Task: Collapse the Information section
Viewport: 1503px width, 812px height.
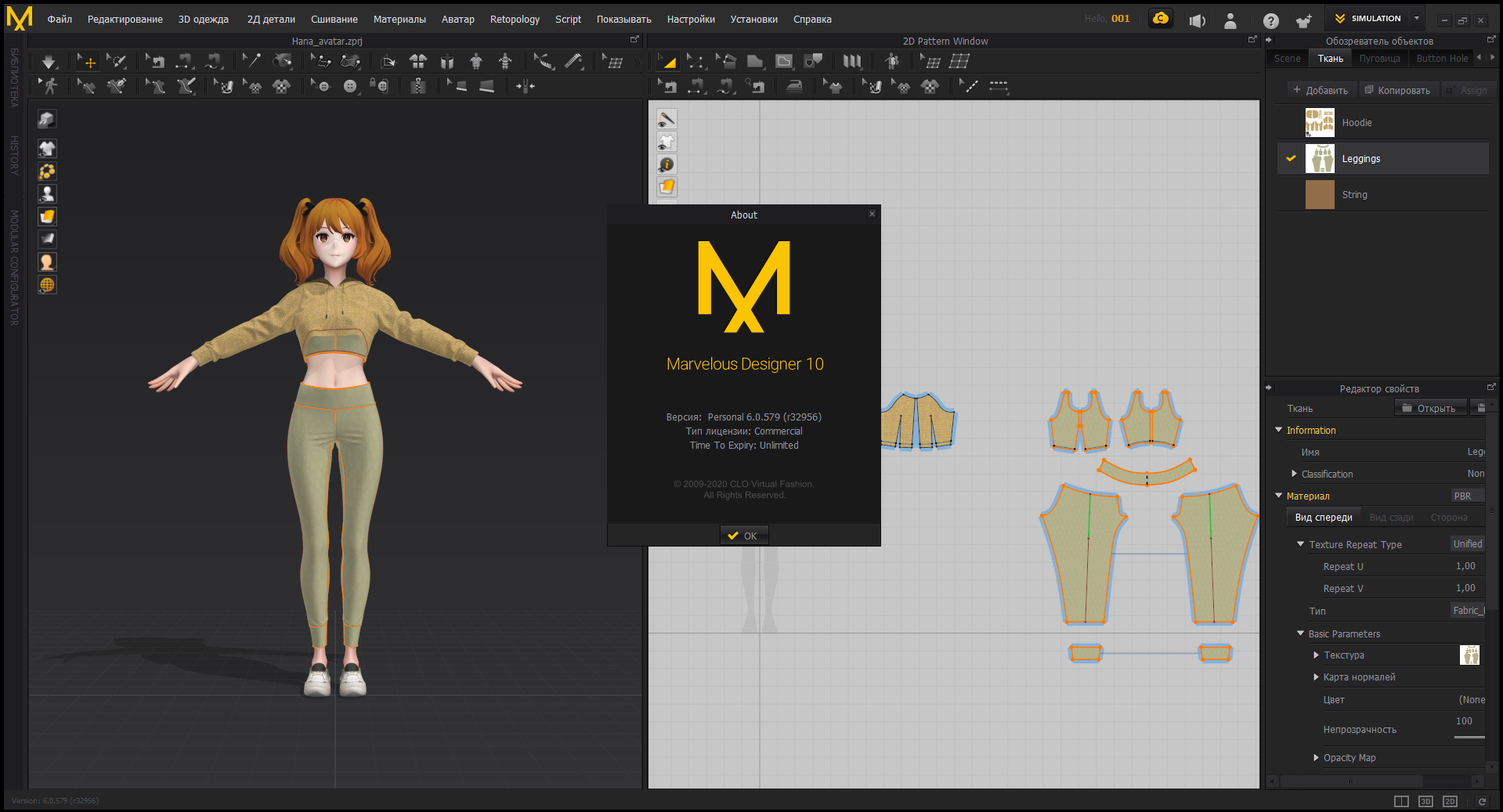Action: pos(1279,430)
